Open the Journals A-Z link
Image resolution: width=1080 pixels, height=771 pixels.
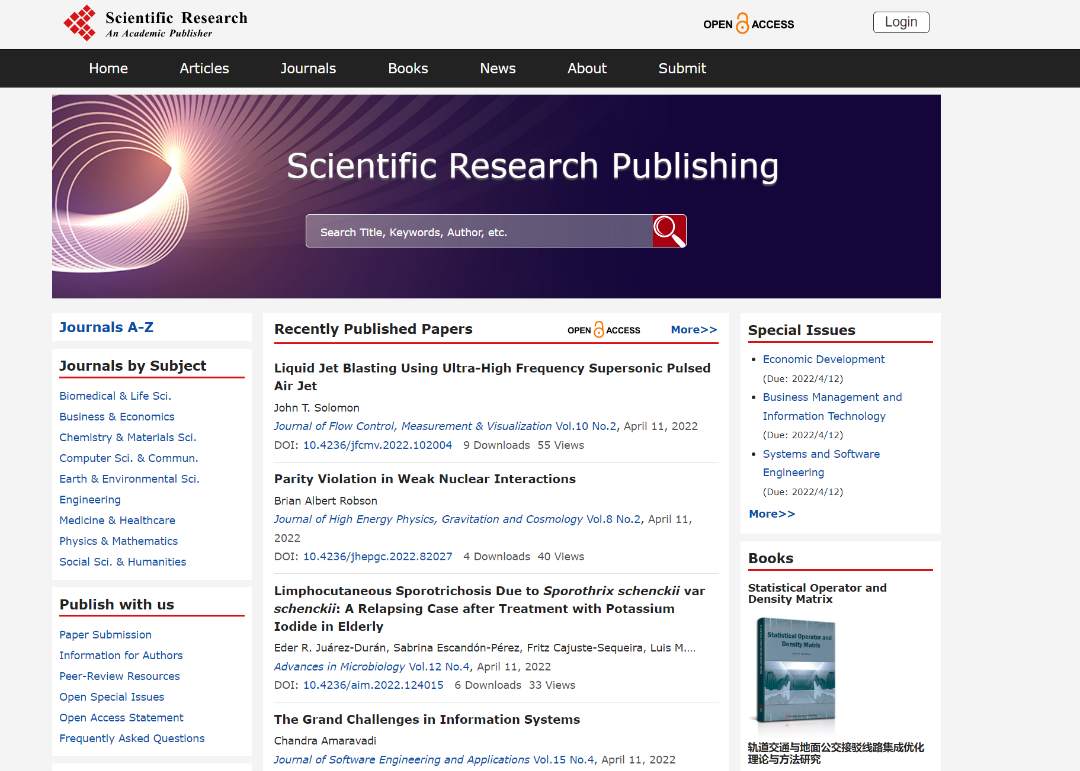click(x=106, y=327)
